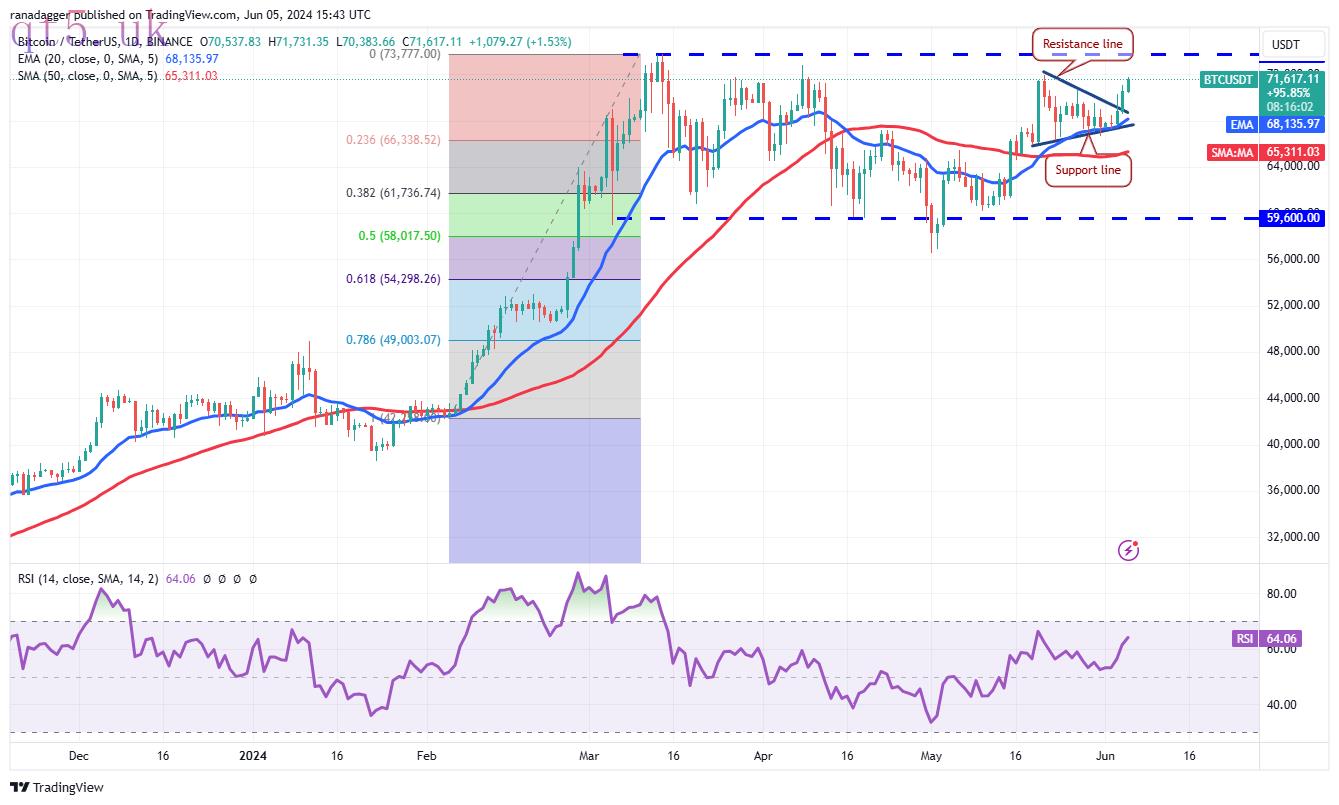Image resolution: width=1339 pixels, height=805 pixels.
Task: Click the "Support line" callout label
Action: (1088, 170)
